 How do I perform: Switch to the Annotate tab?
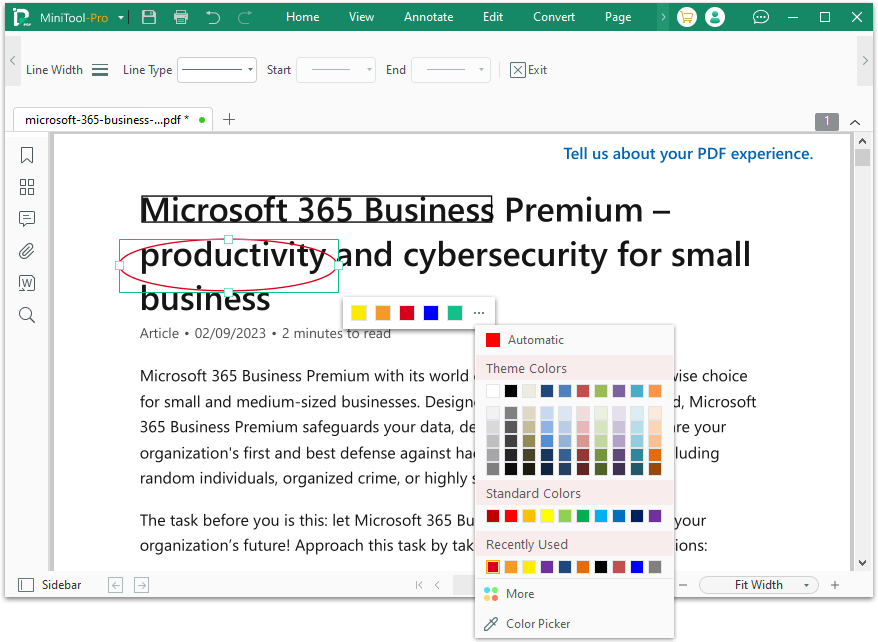coord(429,17)
